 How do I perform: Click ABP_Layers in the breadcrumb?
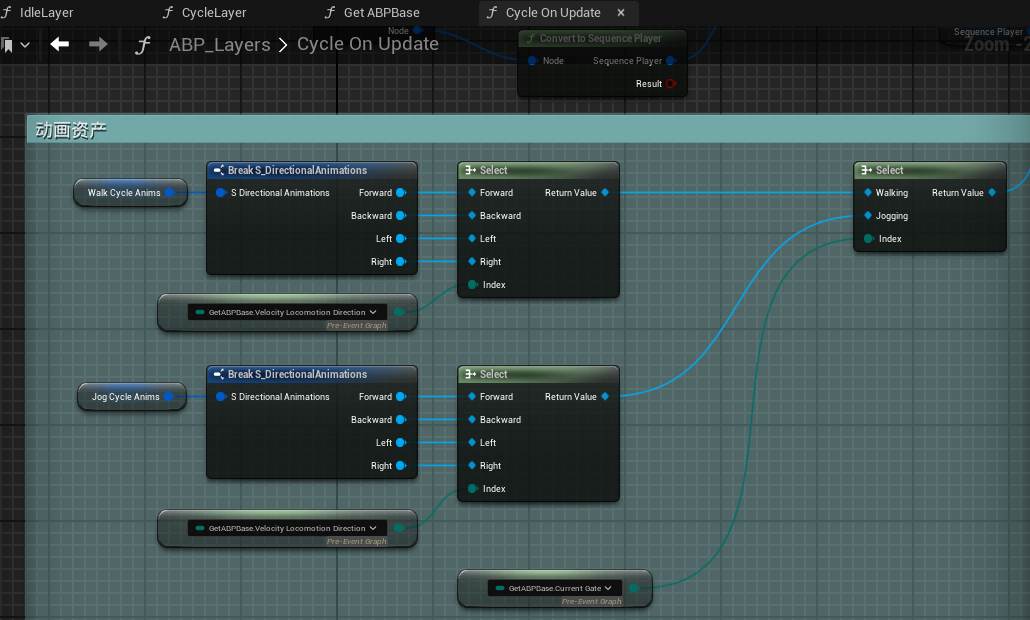pyautogui.click(x=219, y=44)
